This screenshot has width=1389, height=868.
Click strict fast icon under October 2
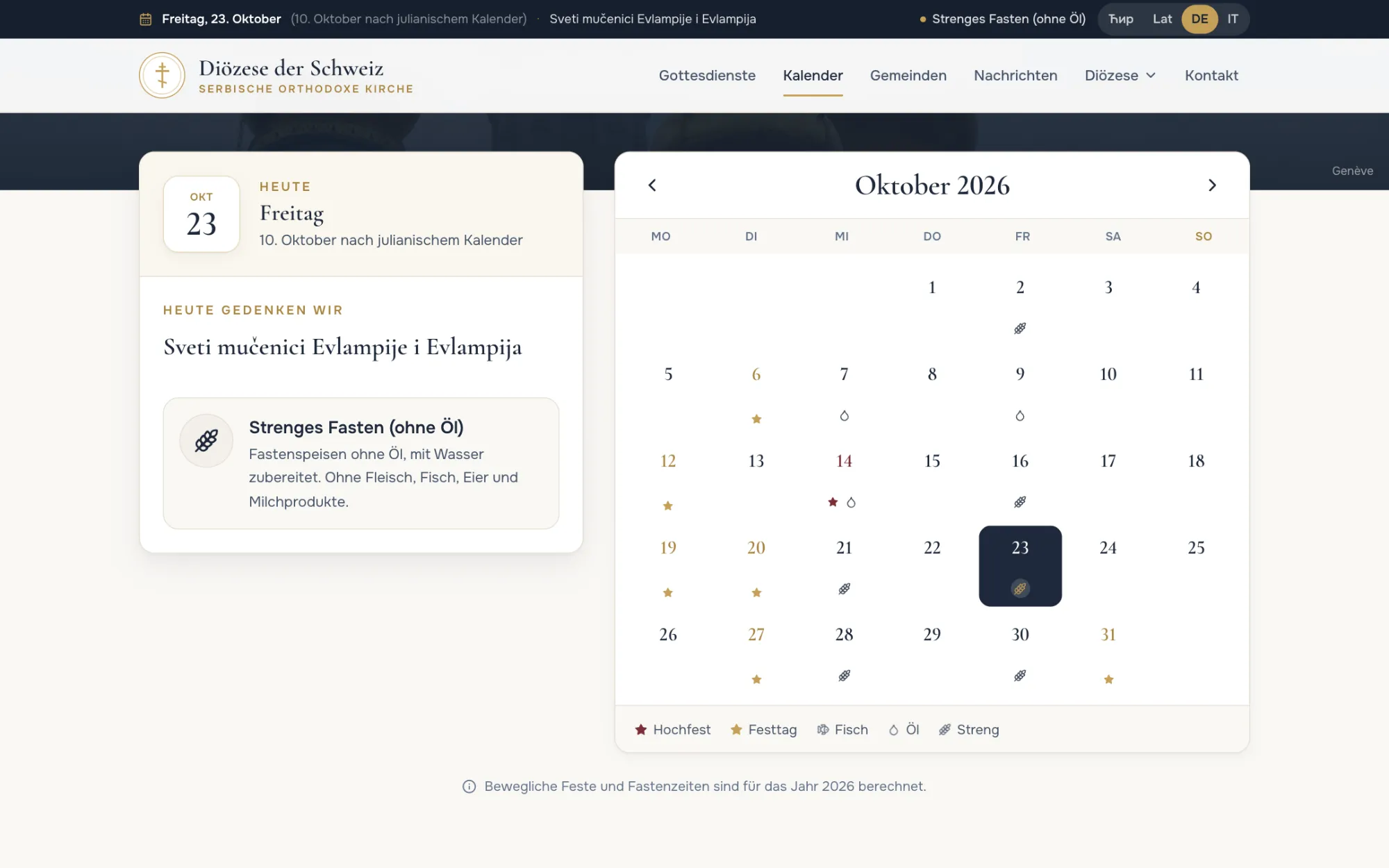[x=1020, y=328]
